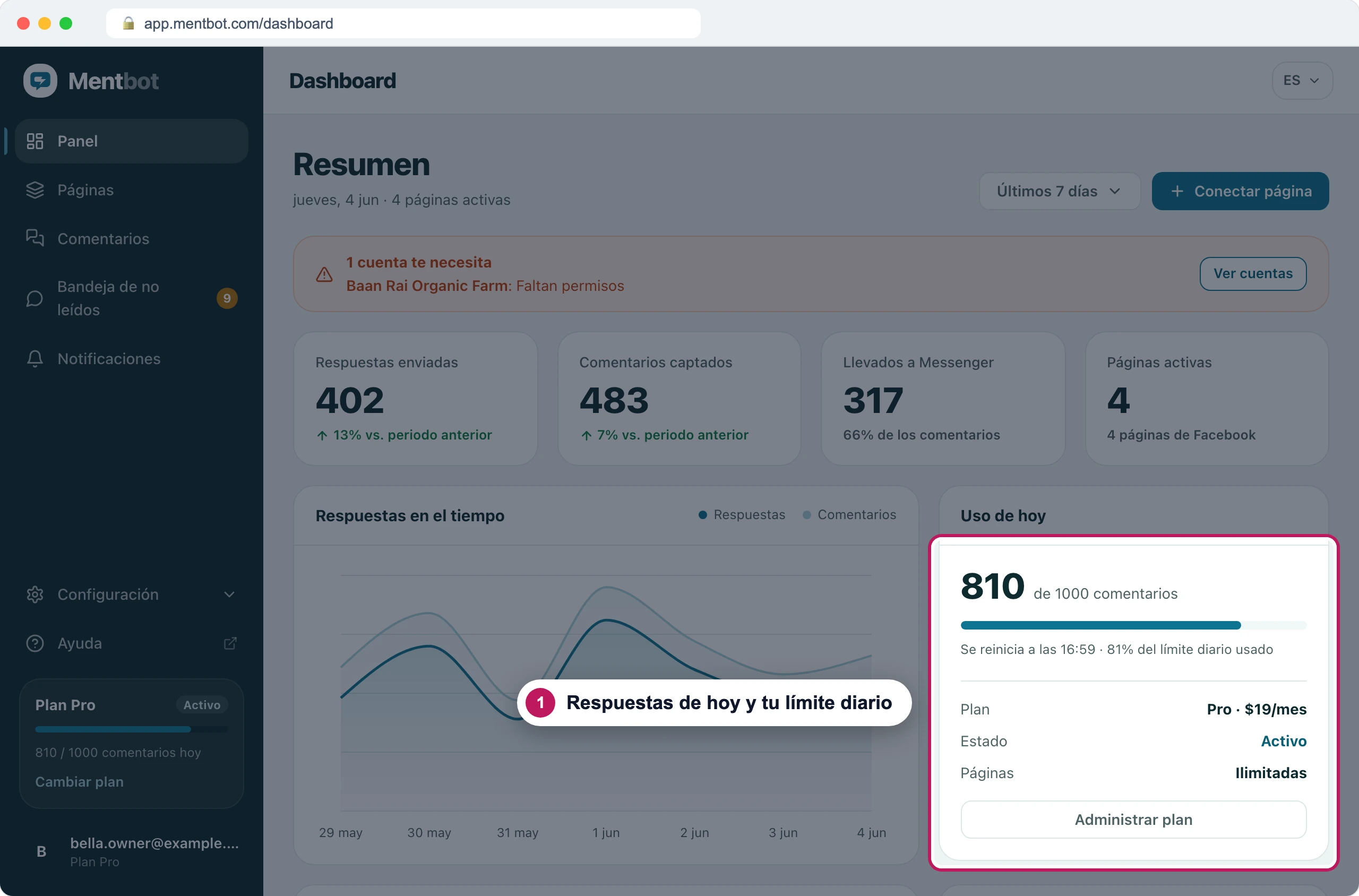Click the unread badge showing 9
This screenshot has width=1359, height=896.
pyautogui.click(x=227, y=298)
